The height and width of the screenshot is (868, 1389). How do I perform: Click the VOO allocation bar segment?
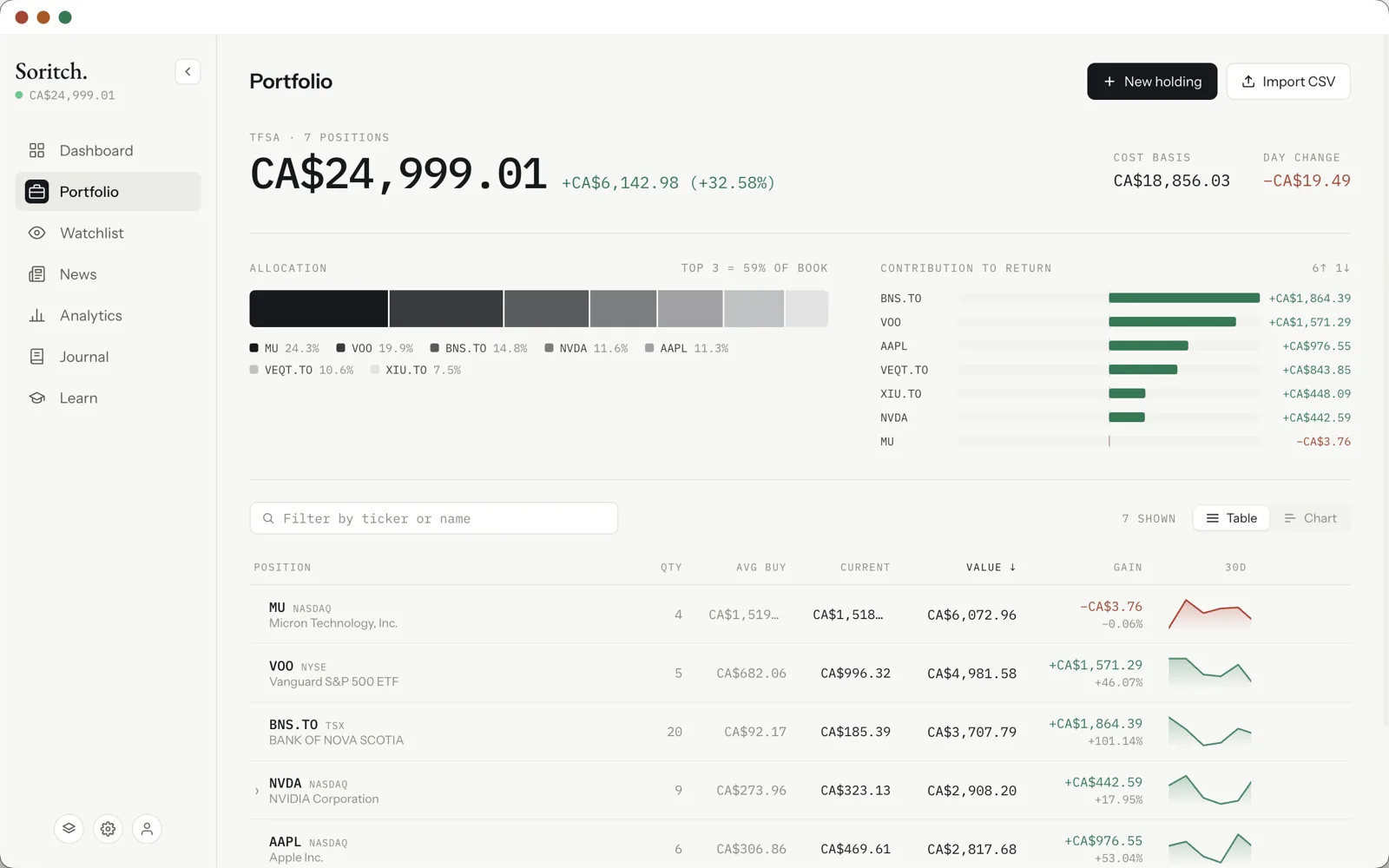click(x=446, y=309)
